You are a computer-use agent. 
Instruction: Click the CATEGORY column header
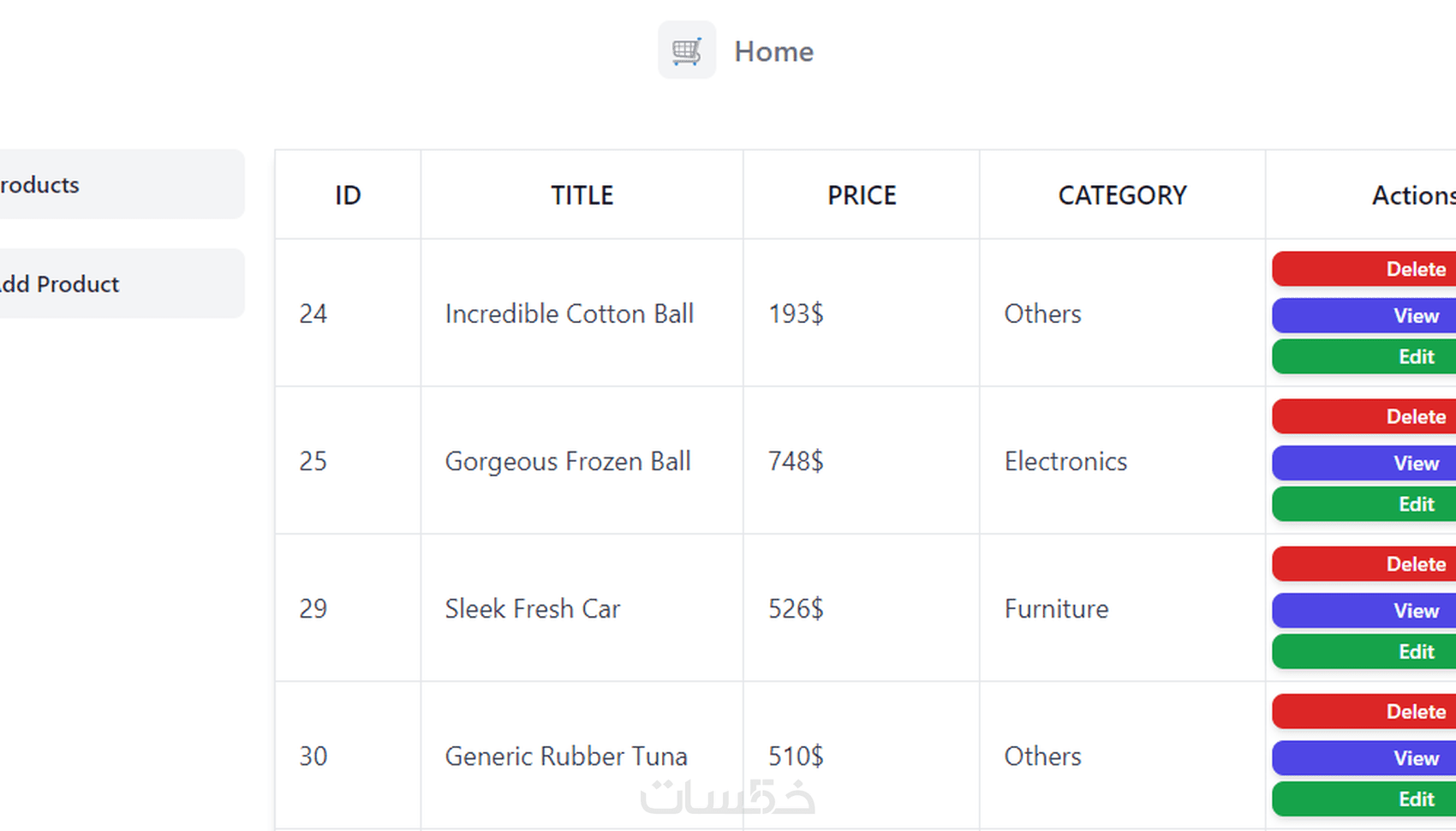1122,195
